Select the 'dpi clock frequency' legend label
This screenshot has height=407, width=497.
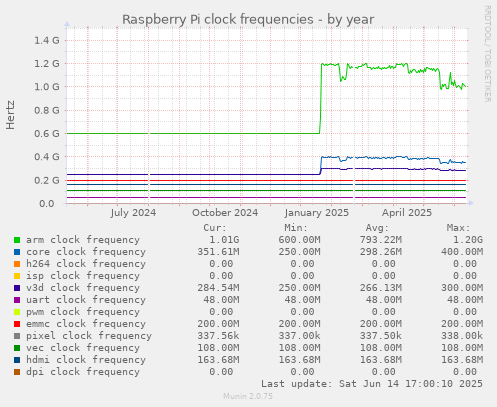(83, 372)
